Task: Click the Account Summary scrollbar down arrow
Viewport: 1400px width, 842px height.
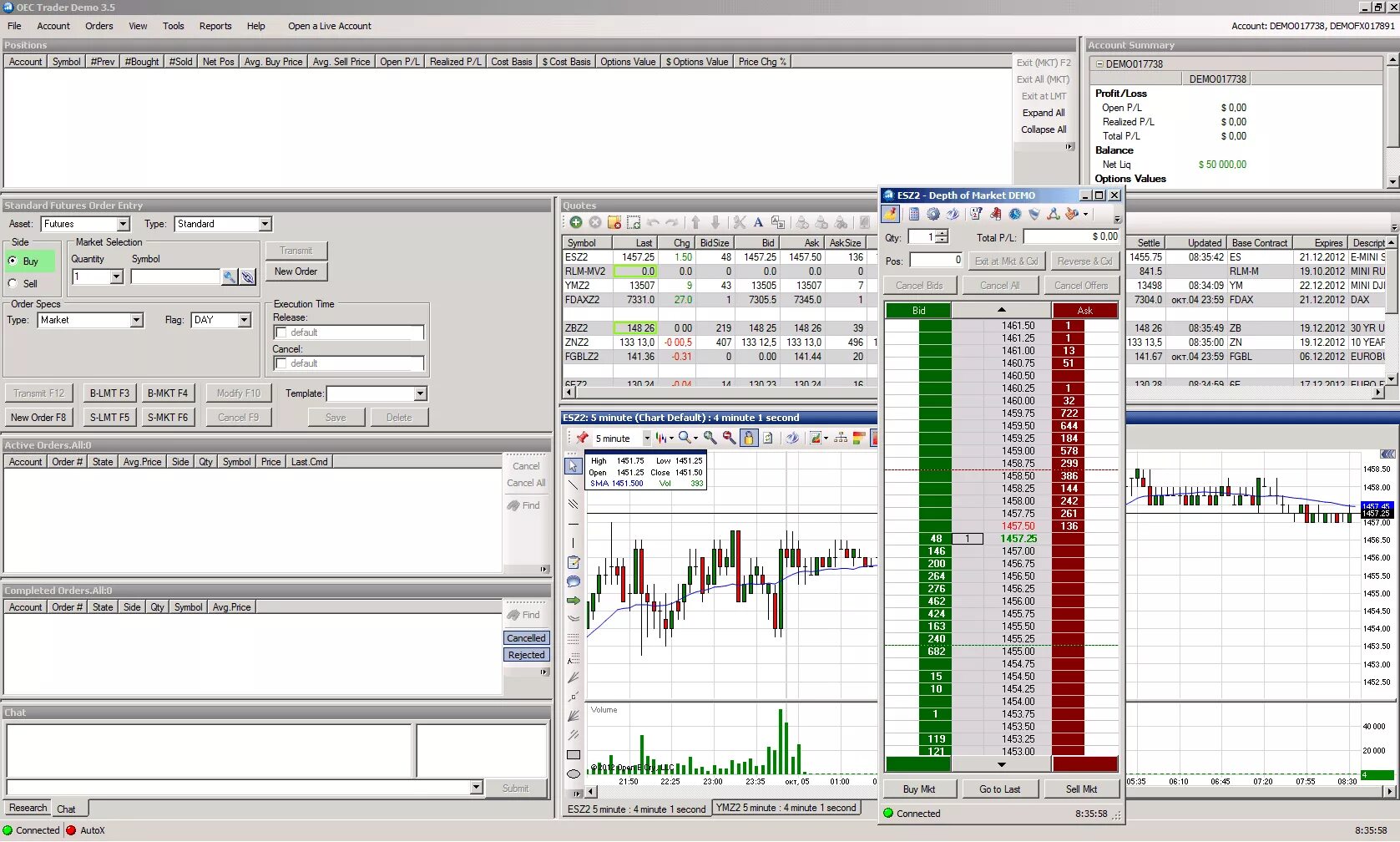Action: 1392,181
